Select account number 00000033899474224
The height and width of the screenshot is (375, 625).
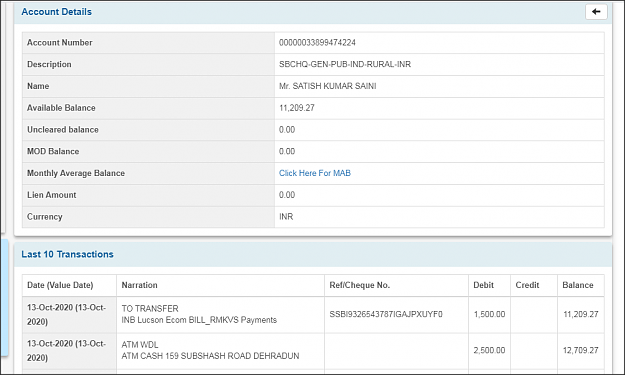(317, 43)
